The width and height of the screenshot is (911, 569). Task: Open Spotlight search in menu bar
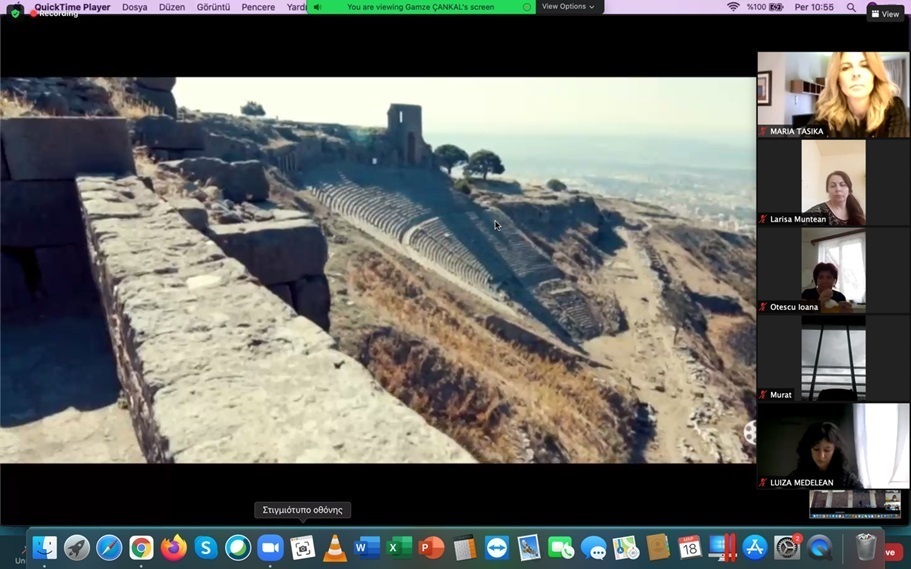pyautogui.click(x=851, y=7)
